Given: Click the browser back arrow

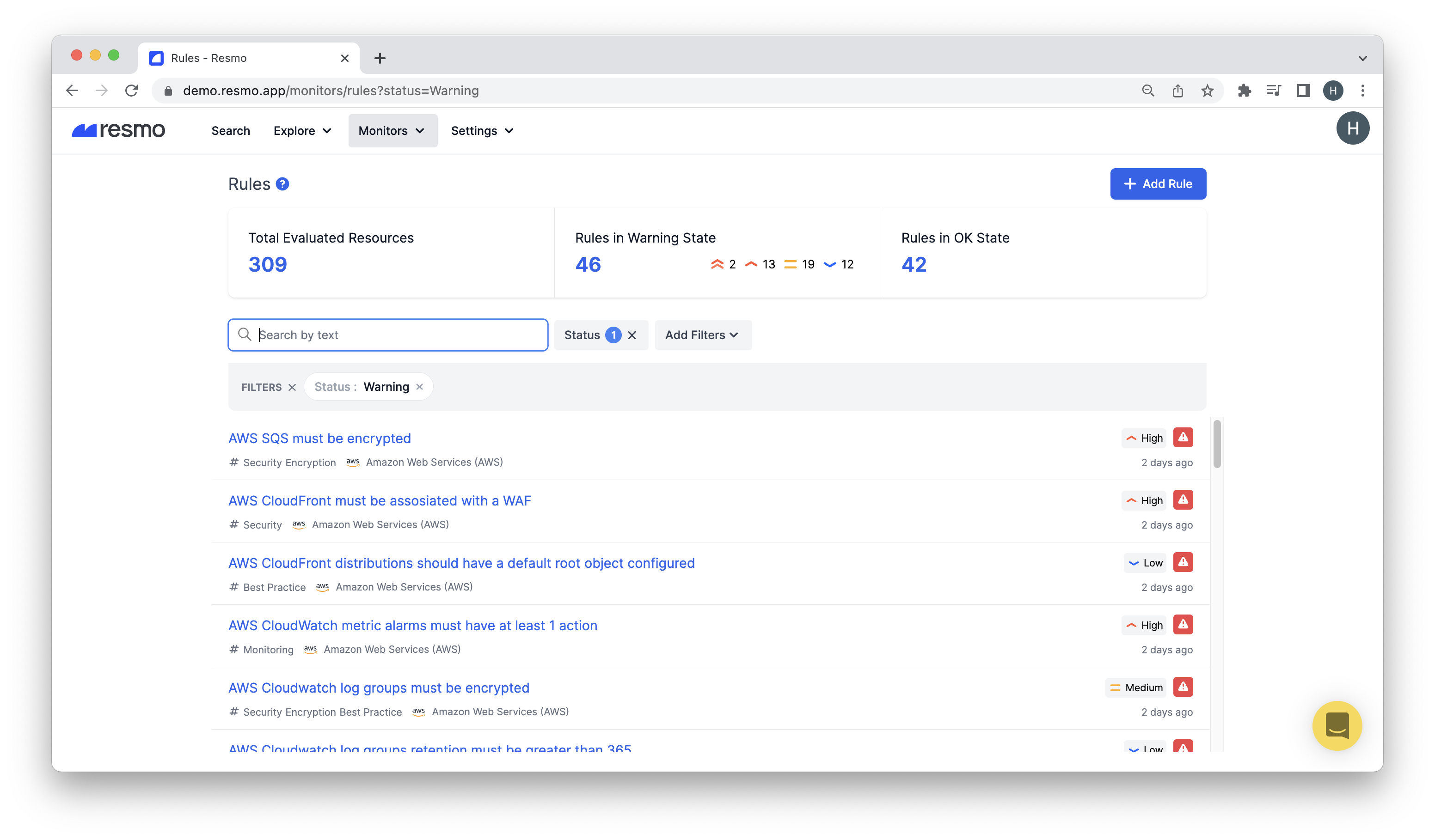Looking at the screenshot, I should tap(72, 91).
